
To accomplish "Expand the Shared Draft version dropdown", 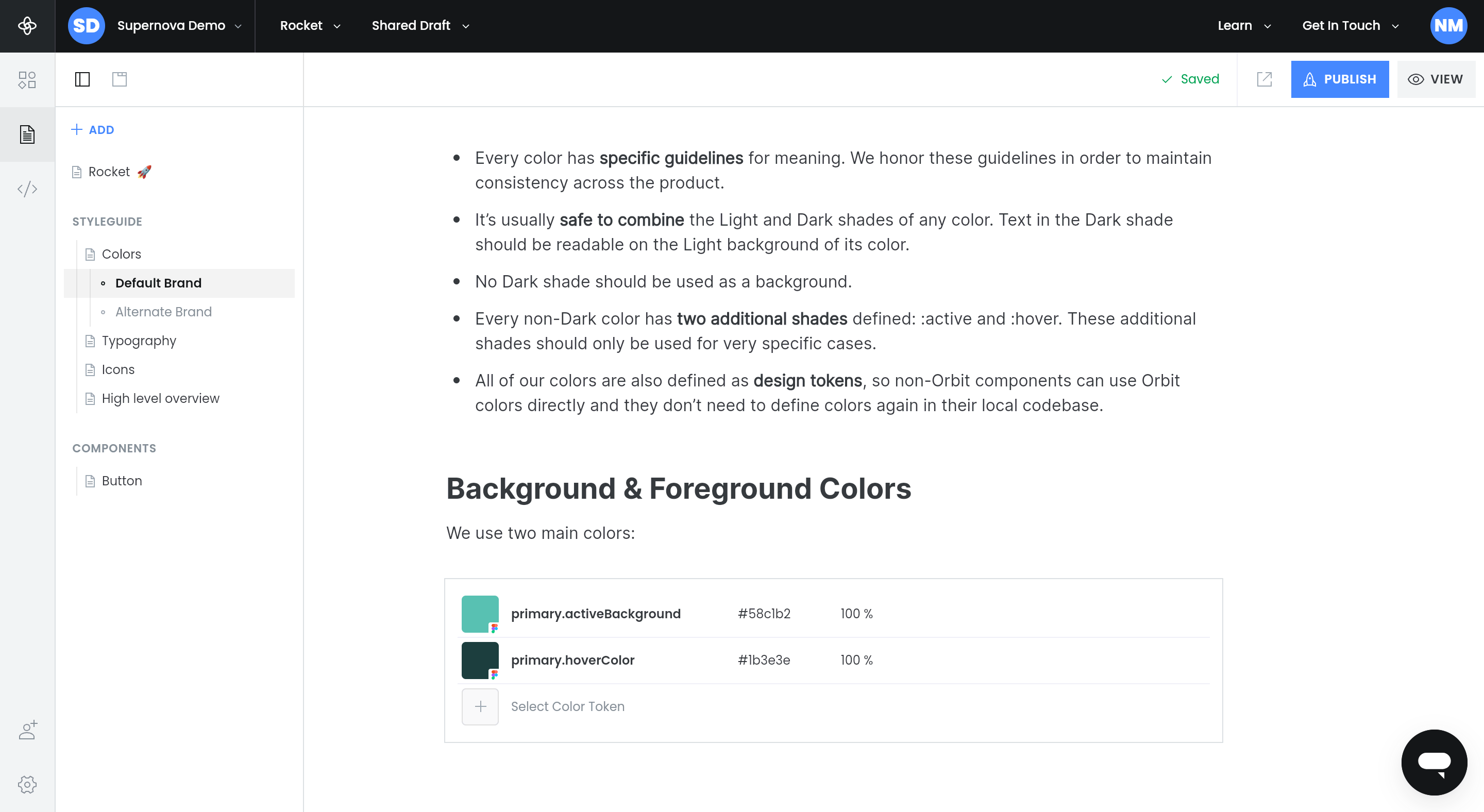I will [x=420, y=26].
